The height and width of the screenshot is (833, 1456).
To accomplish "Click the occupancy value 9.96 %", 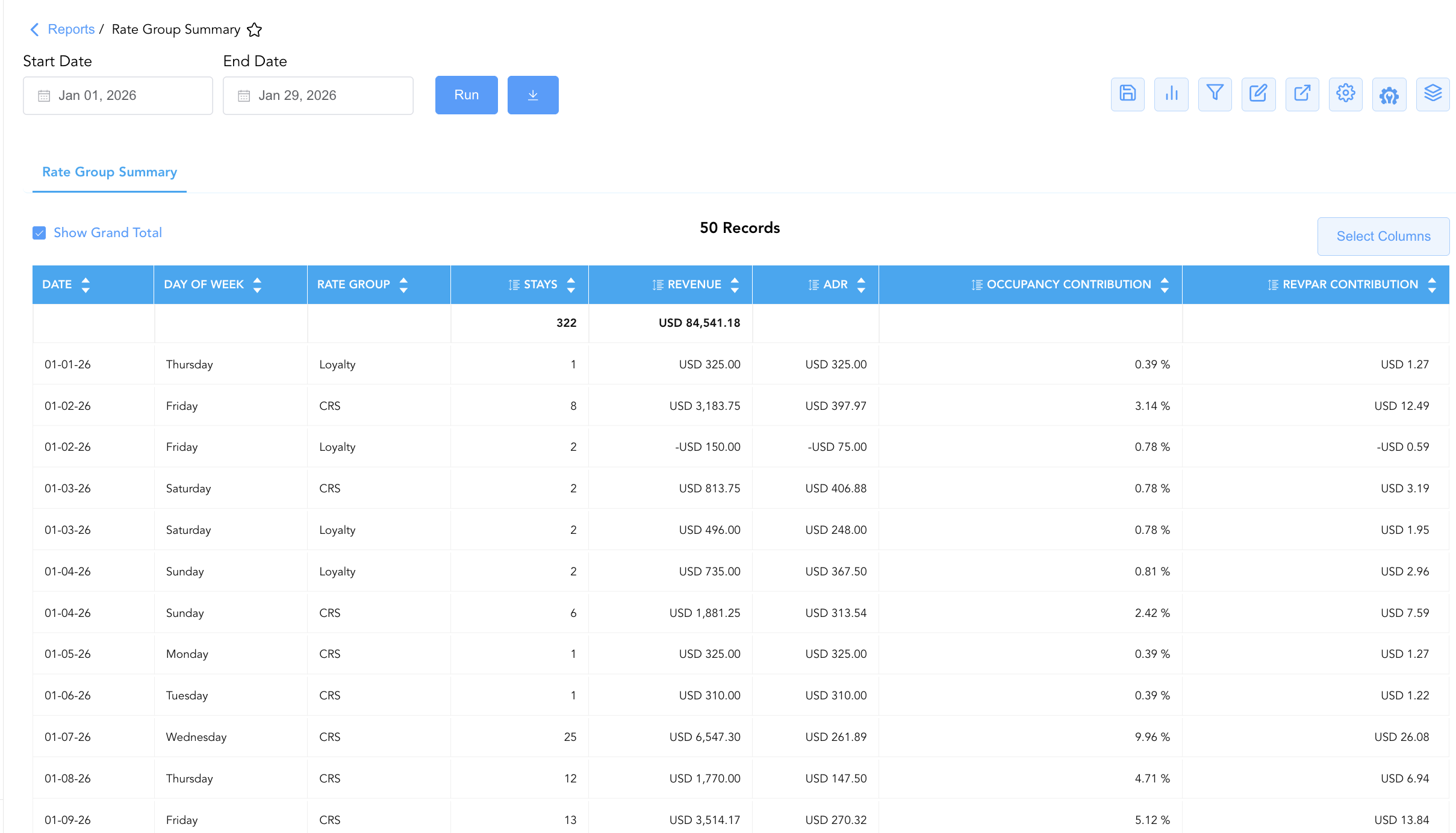I will [x=1153, y=737].
